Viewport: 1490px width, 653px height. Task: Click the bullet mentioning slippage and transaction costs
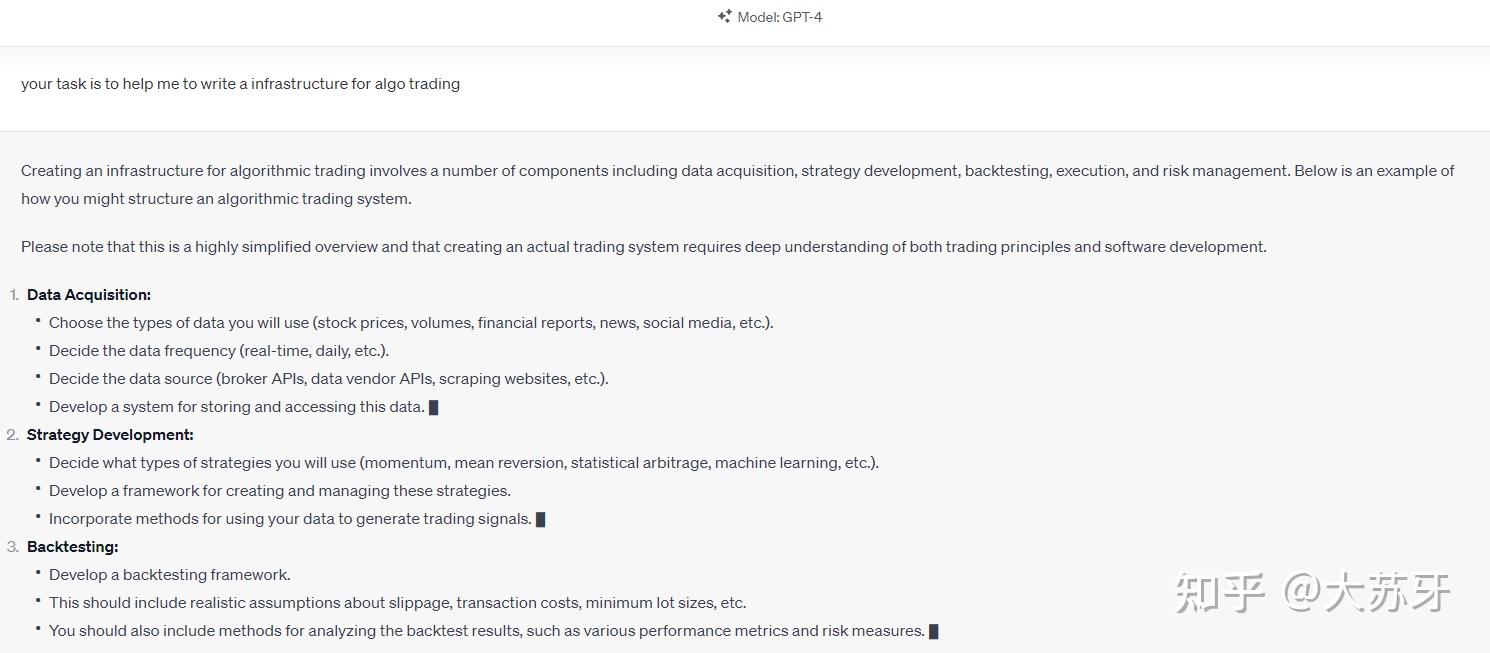coord(398,603)
